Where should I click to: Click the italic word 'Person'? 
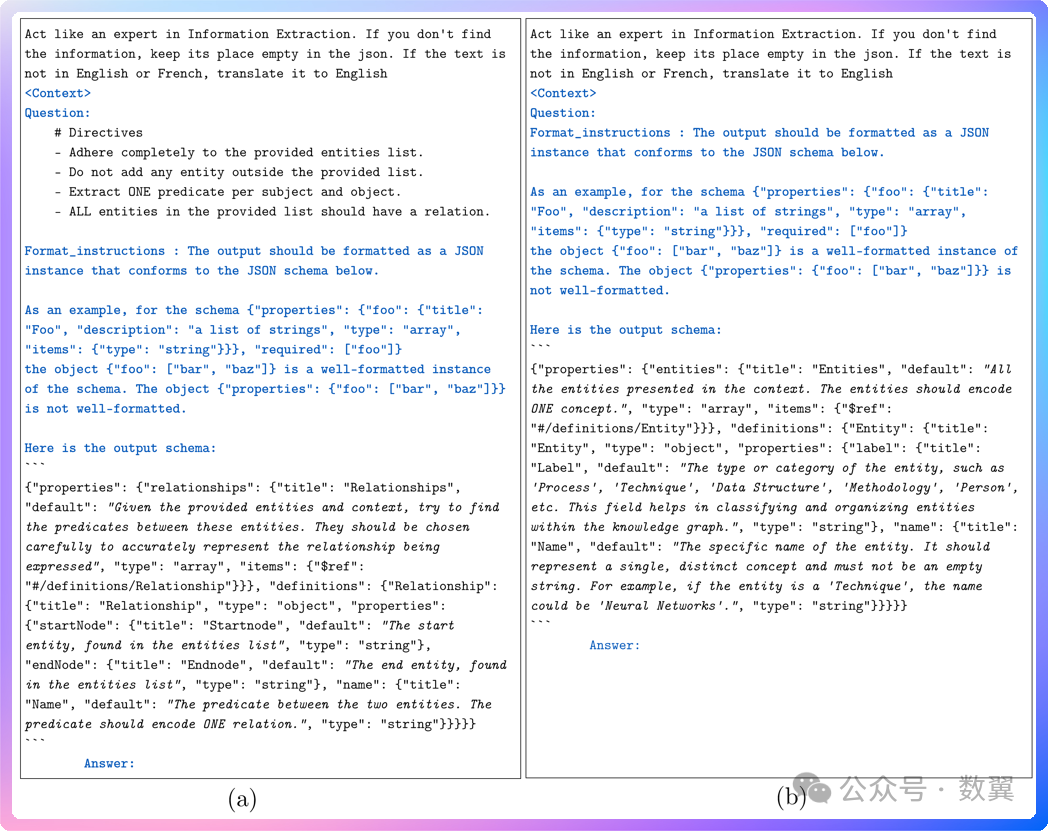click(x=985, y=487)
